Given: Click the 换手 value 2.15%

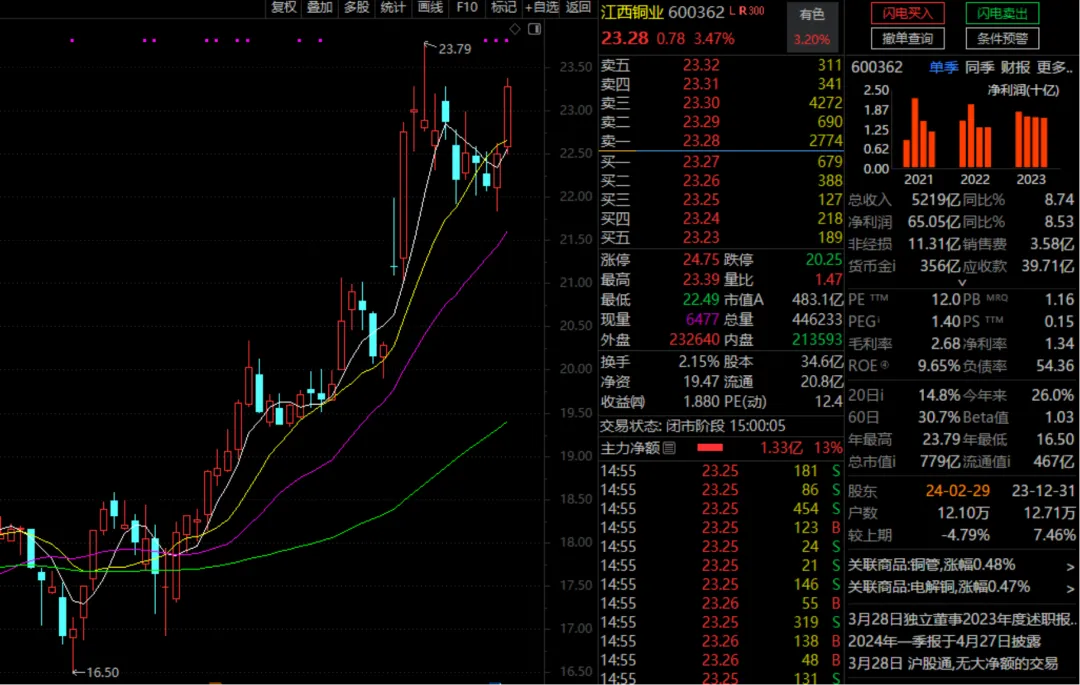Looking at the screenshot, I should 698,362.
